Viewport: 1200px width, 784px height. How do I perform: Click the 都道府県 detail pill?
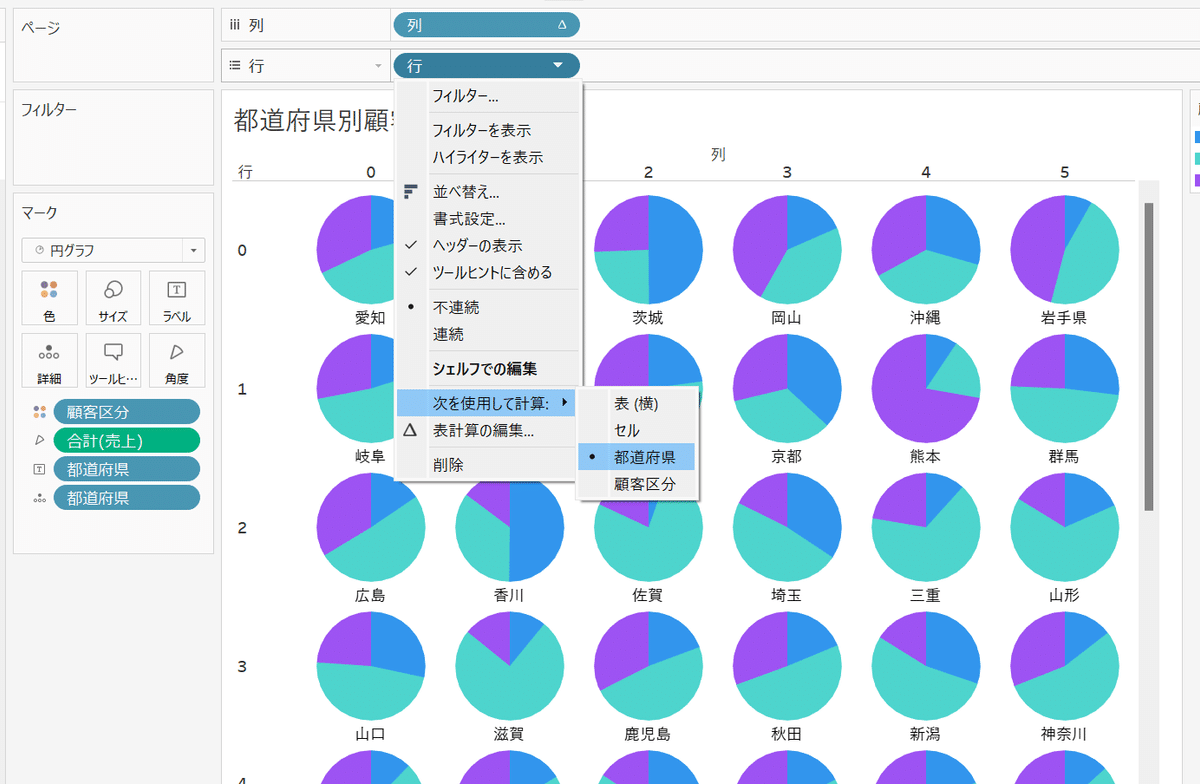tap(127, 498)
